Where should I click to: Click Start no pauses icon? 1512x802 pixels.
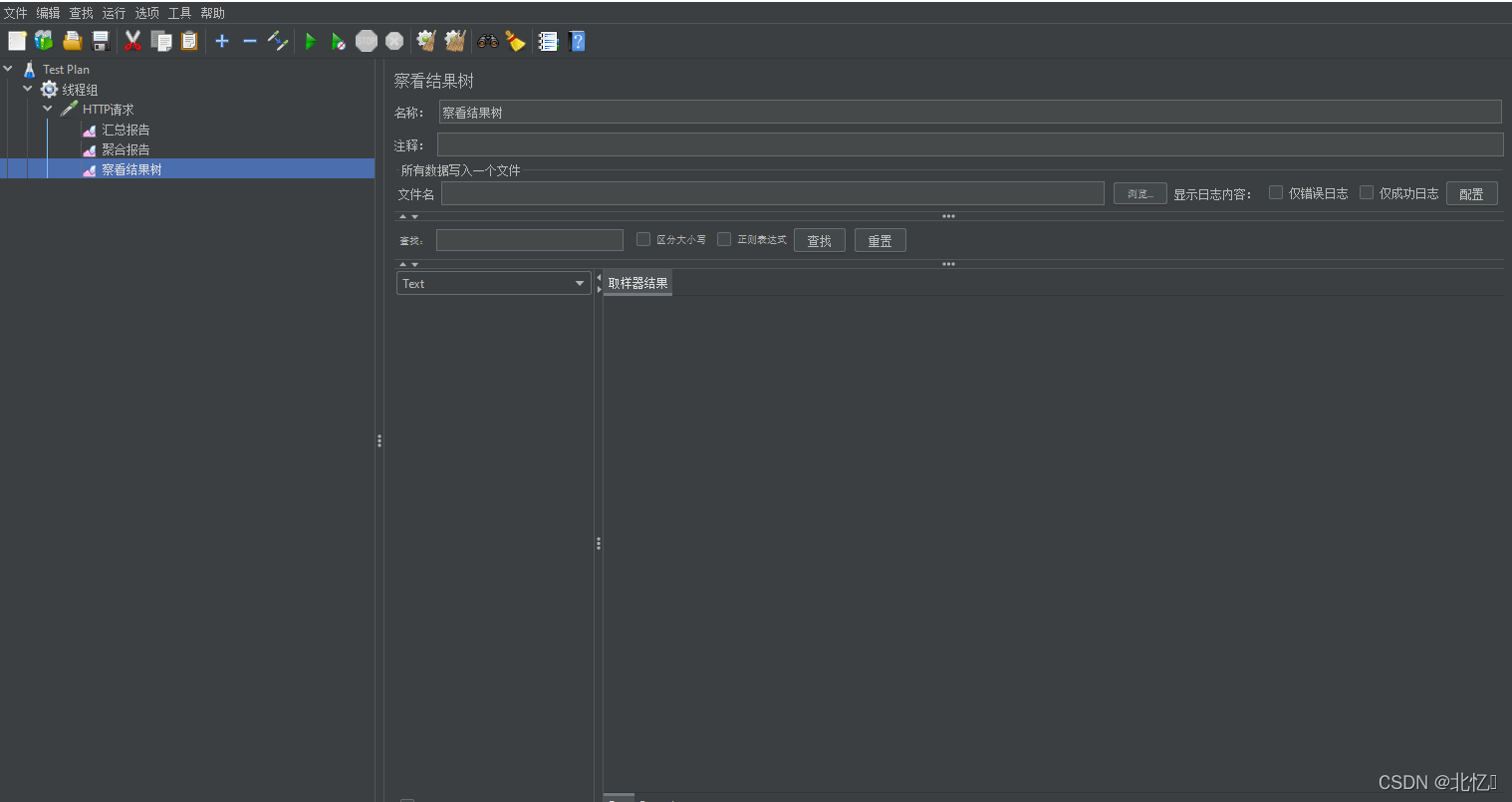click(339, 41)
